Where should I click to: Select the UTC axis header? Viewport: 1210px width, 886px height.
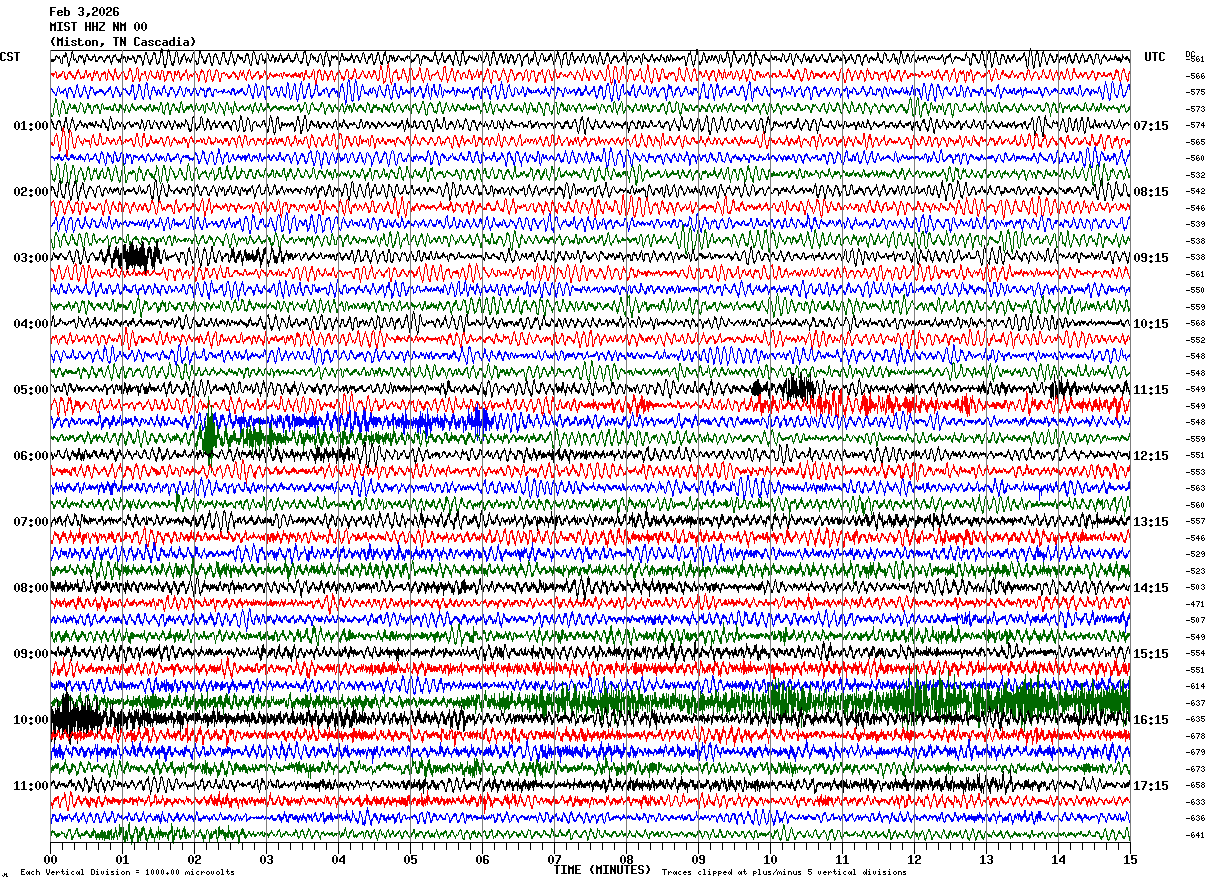pos(1155,57)
